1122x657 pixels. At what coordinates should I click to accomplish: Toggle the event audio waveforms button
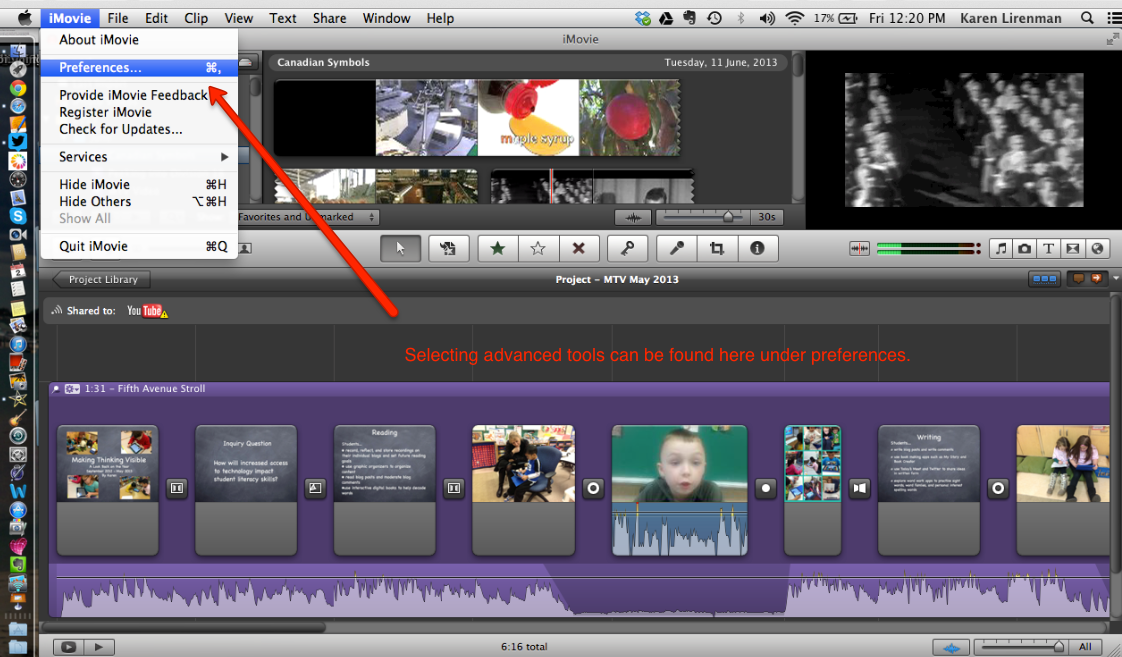(633, 217)
